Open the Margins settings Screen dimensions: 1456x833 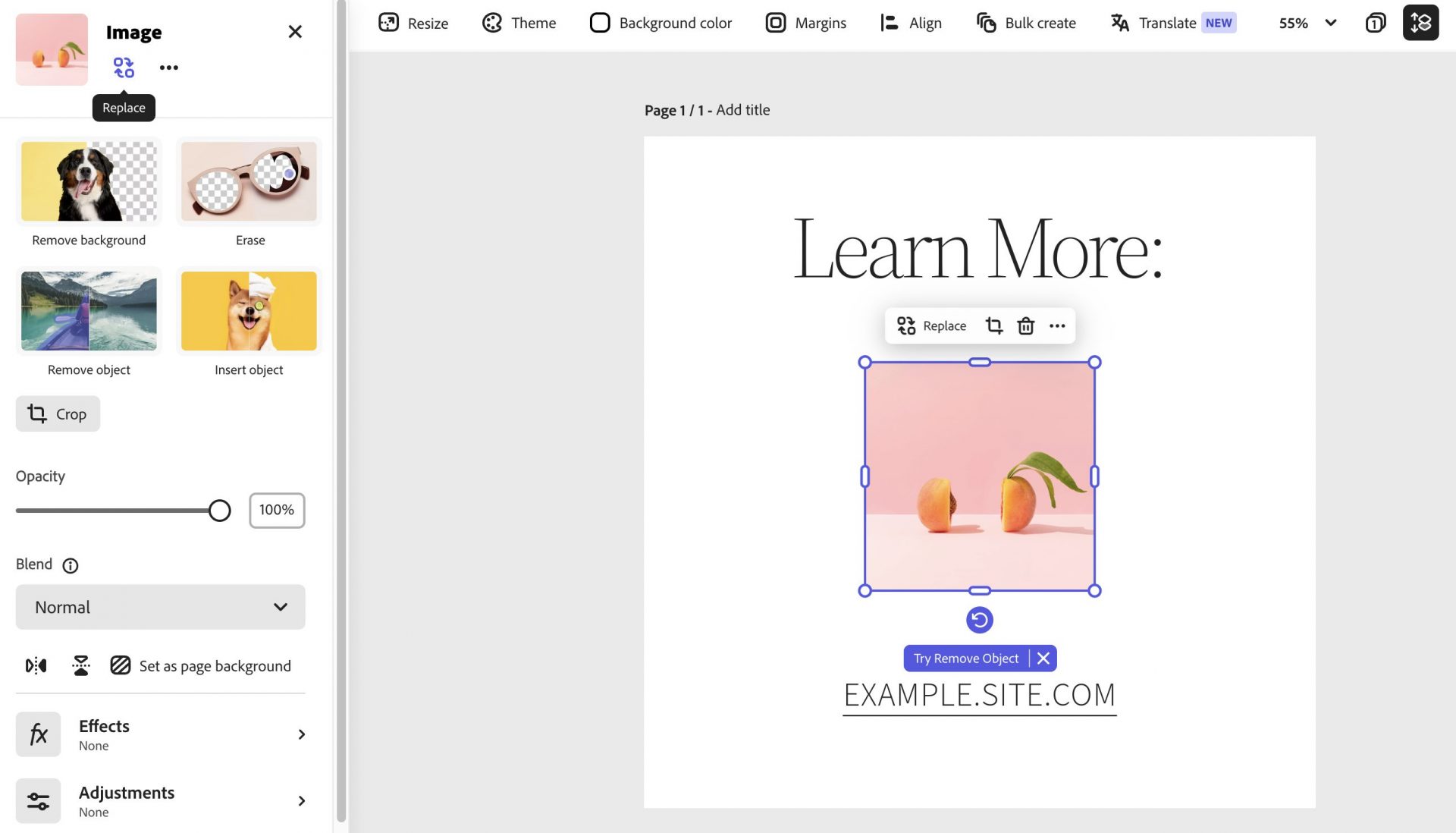805,23
